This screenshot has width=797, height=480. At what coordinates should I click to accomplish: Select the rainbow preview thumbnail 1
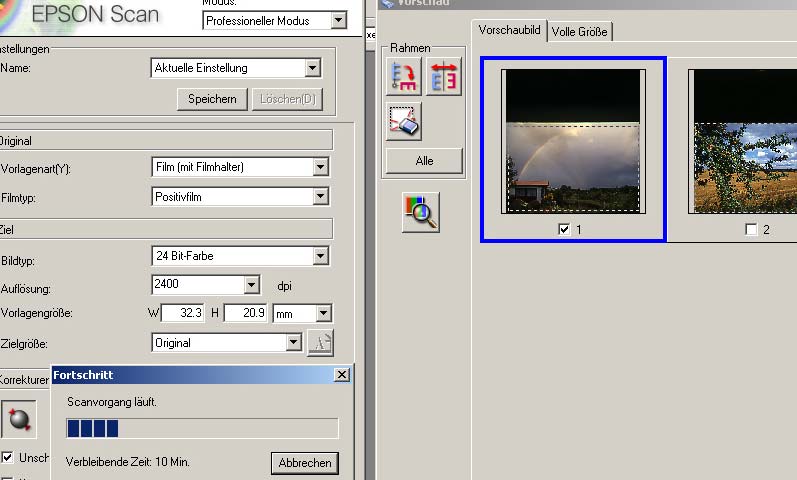tap(573, 140)
